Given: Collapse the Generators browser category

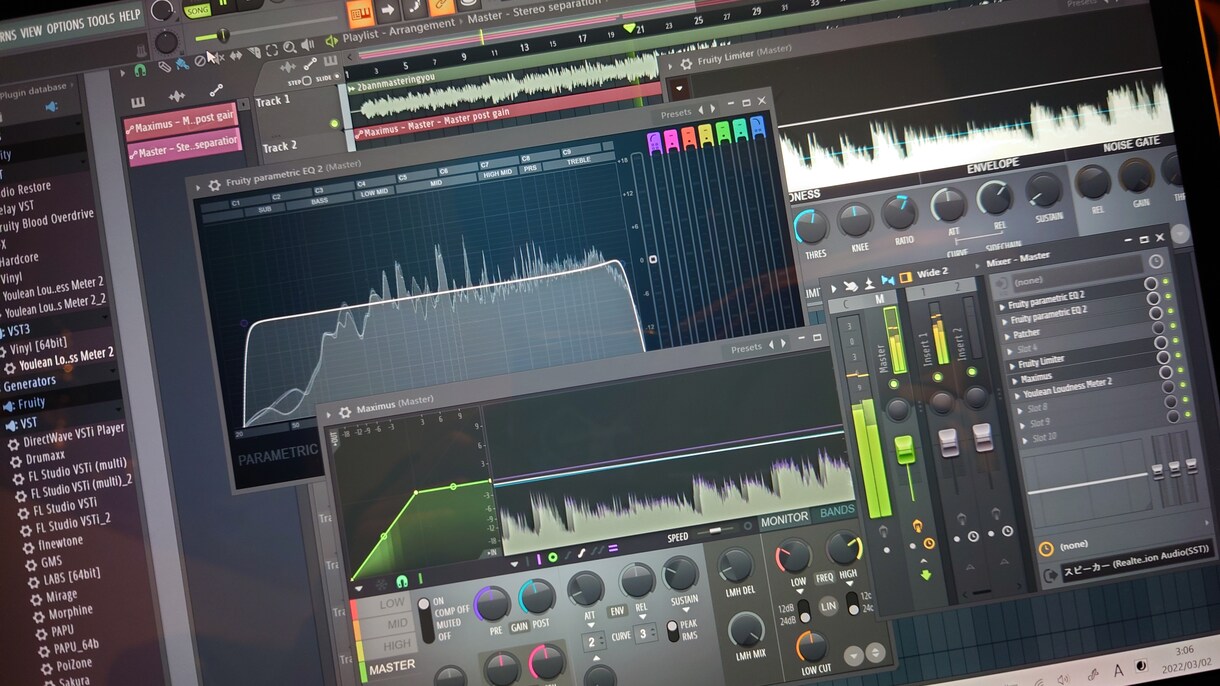Looking at the screenshot, I should pos(29,384).
